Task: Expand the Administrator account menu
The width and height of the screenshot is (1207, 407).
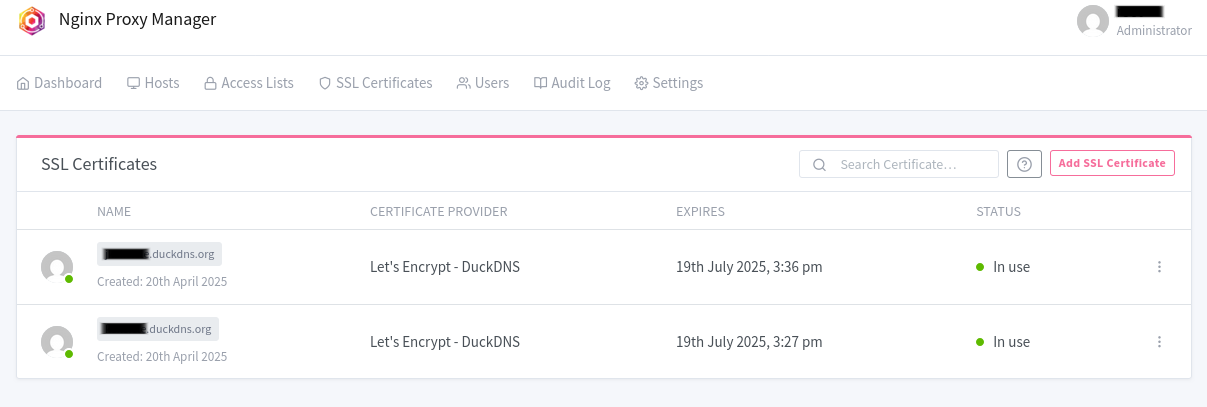Action: 1153,30
